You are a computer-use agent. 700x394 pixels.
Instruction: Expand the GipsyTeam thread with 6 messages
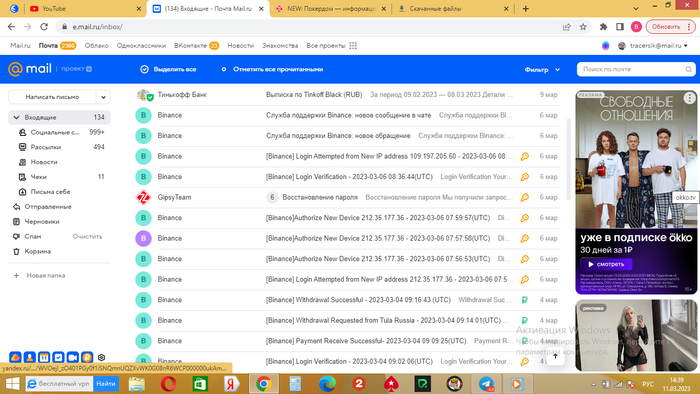pyautogui.click(x=272, y=197)
